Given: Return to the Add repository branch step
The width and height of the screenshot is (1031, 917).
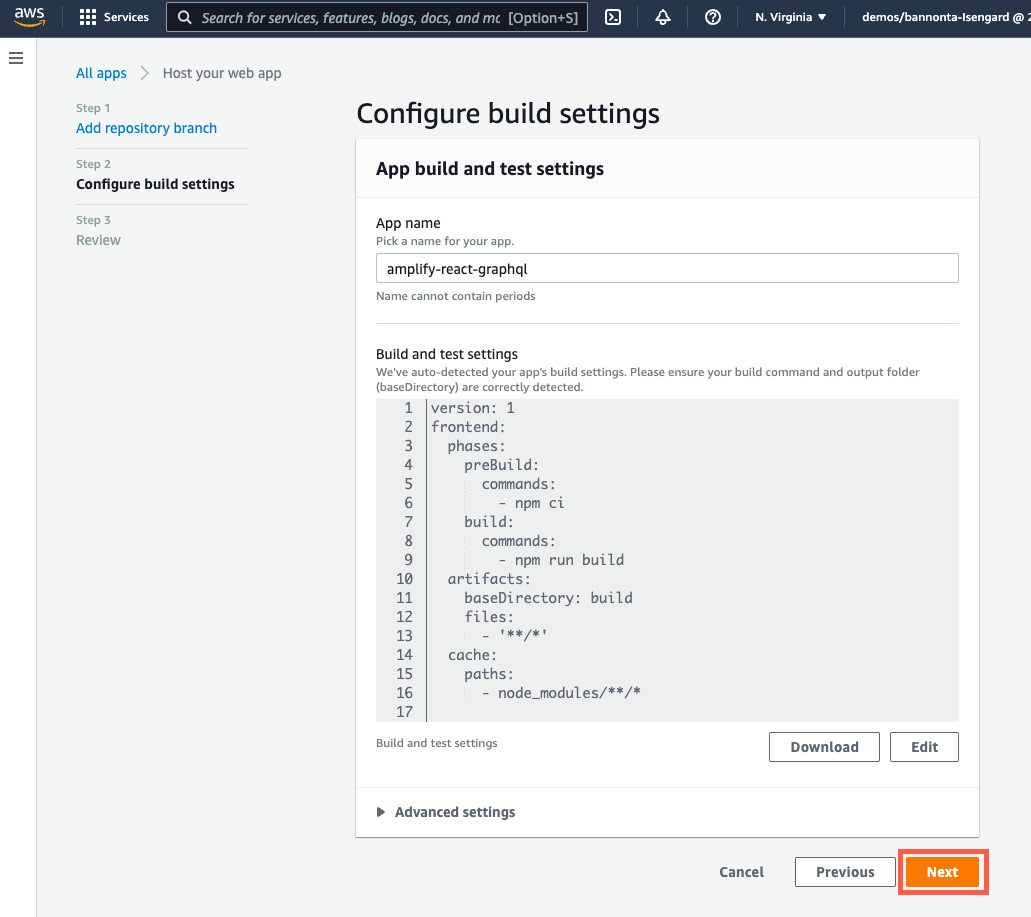Looking at the screenshot, I should (x=146, y=128).
